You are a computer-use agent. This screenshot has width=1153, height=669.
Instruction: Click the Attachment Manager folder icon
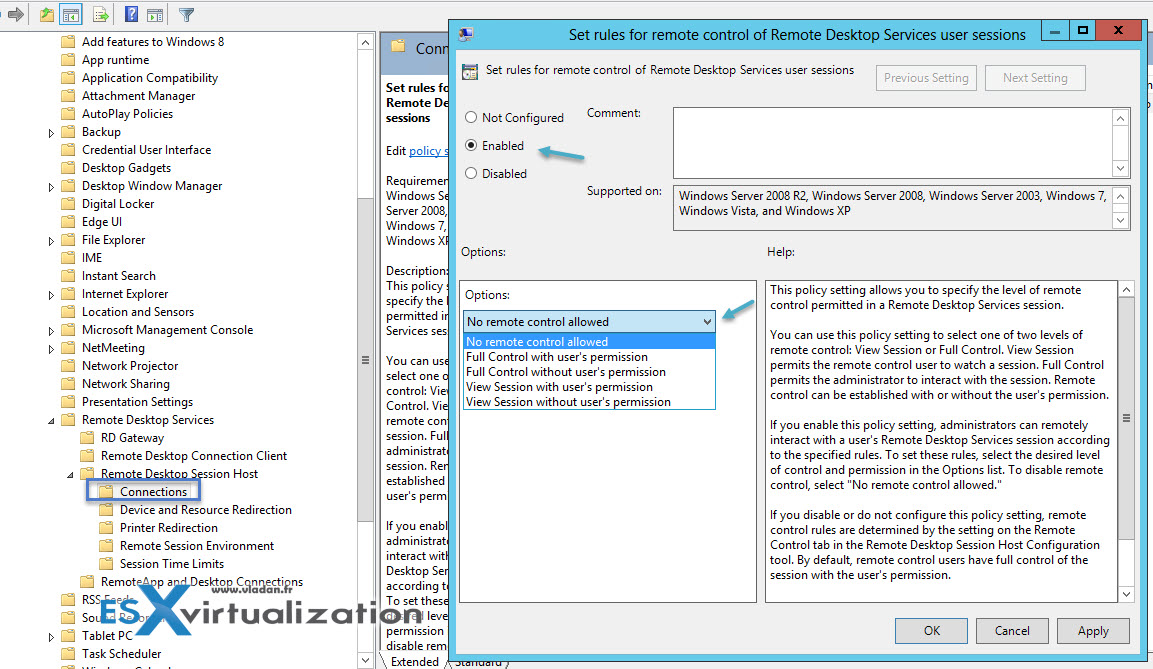pyautogui.click(x=68, y=96)
